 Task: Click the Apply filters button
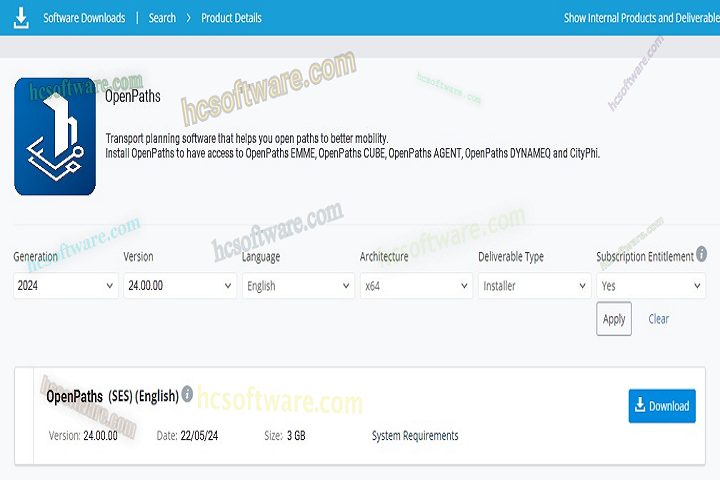pos(614,319)
